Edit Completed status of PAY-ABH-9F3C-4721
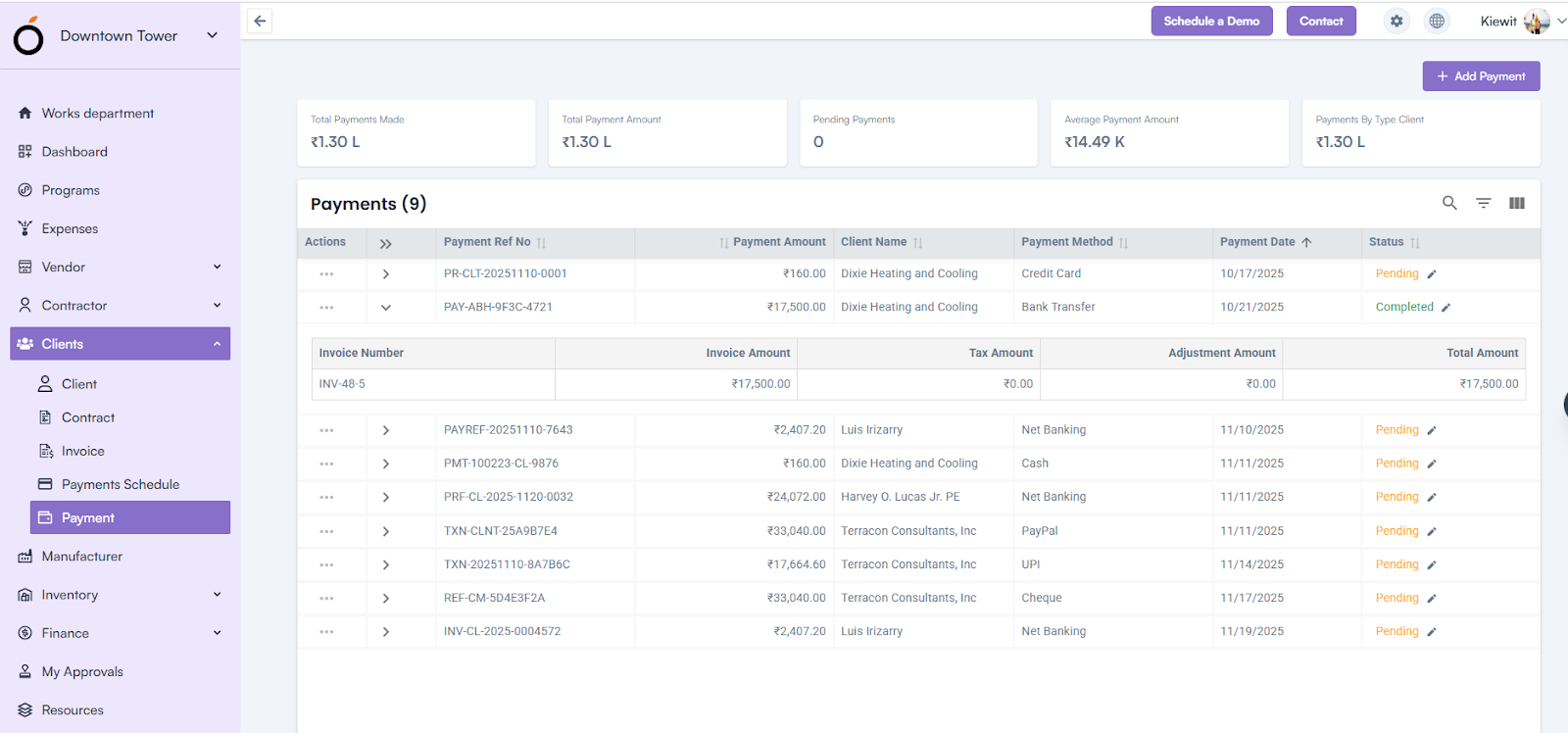Viewport: 1568px width, 733px height. click(1445, 308)
